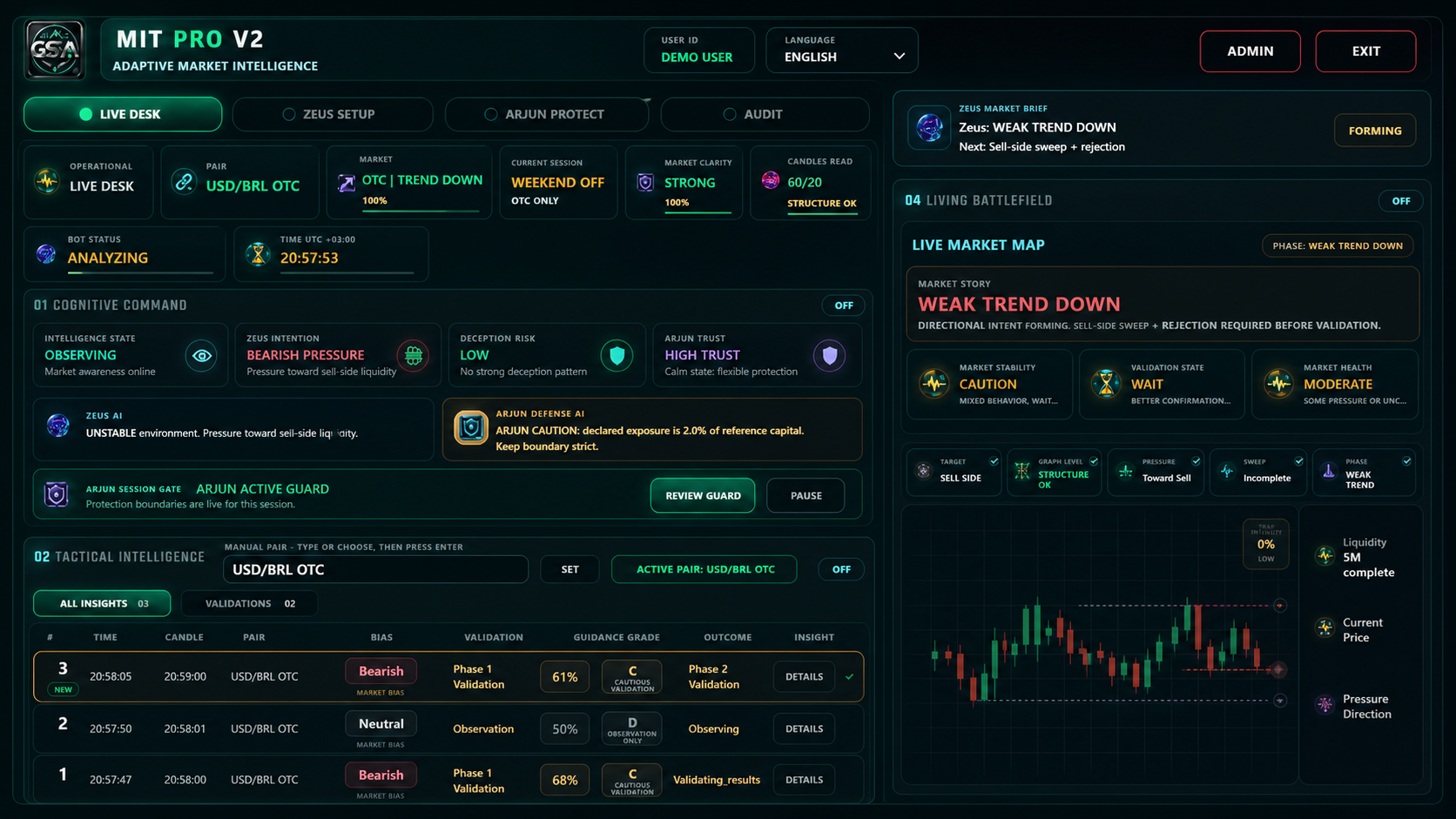Toggle the Cognitive Command OFF switch
The width and height of the screenshot is (1456, 819).
tap(844, 305)
